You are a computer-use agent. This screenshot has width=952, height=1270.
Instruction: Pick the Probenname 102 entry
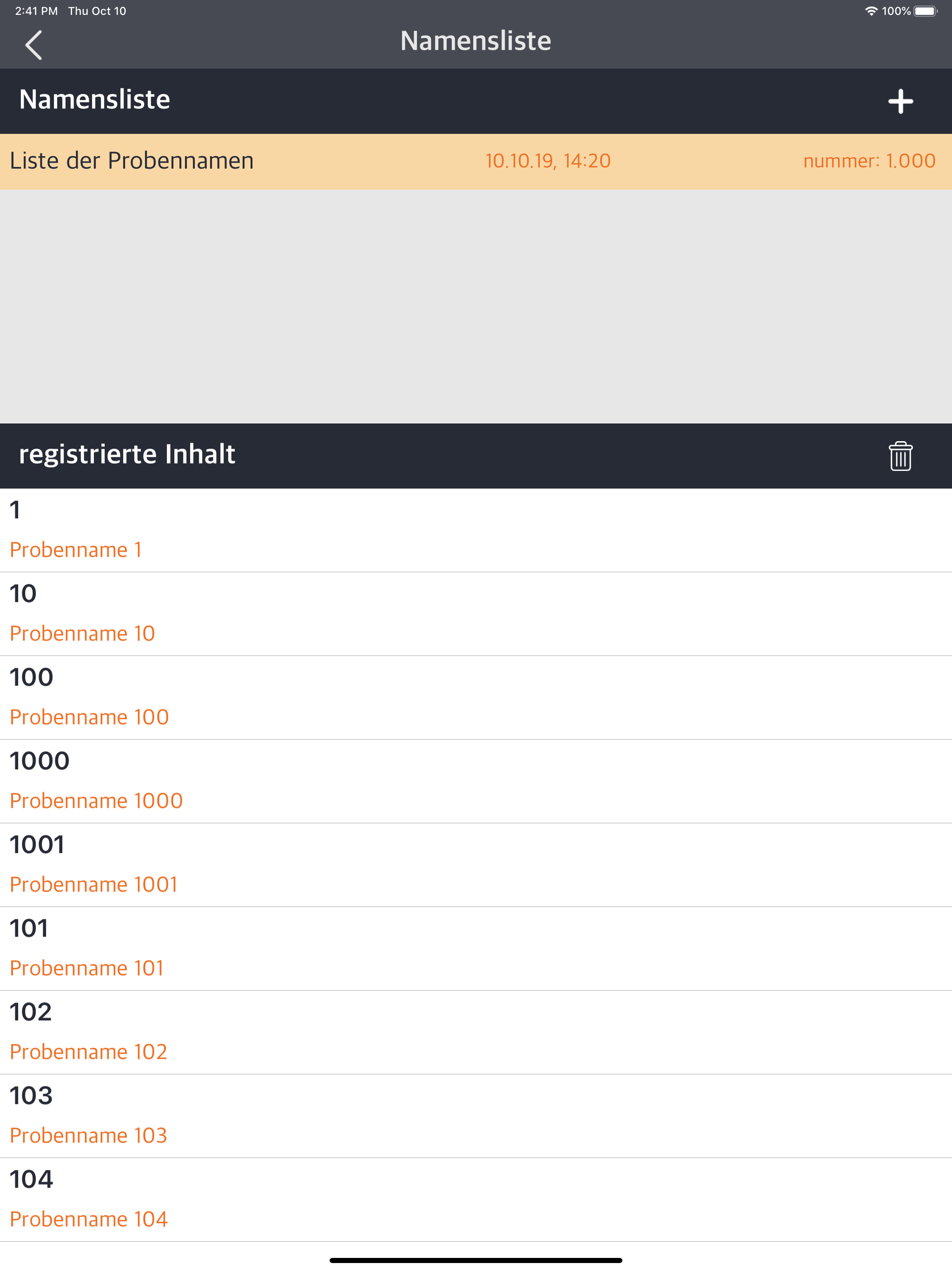(476, 1032)
